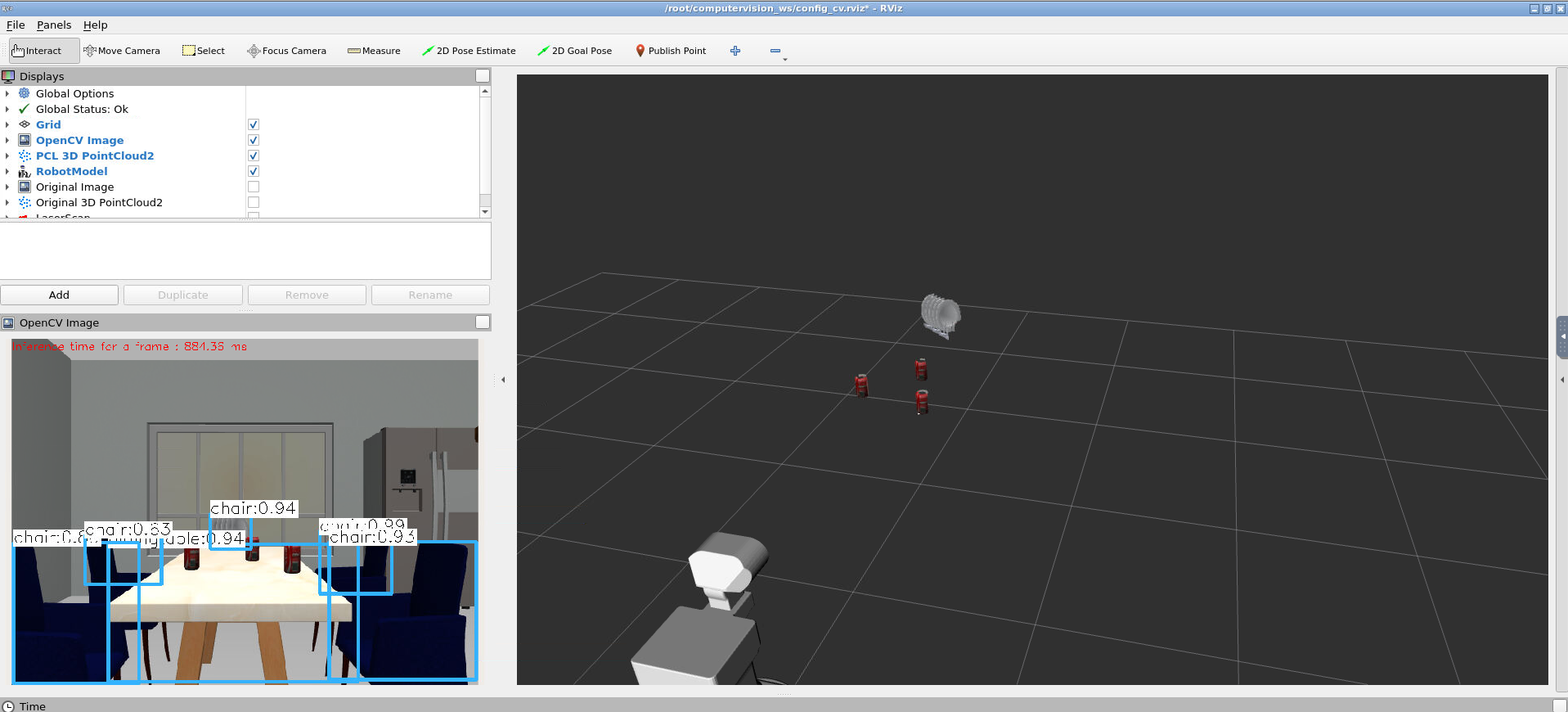Toggle the PCL 3D PointCloud2 checkbox
This screenshot has width=1568, height=712.
click(254, 155)
